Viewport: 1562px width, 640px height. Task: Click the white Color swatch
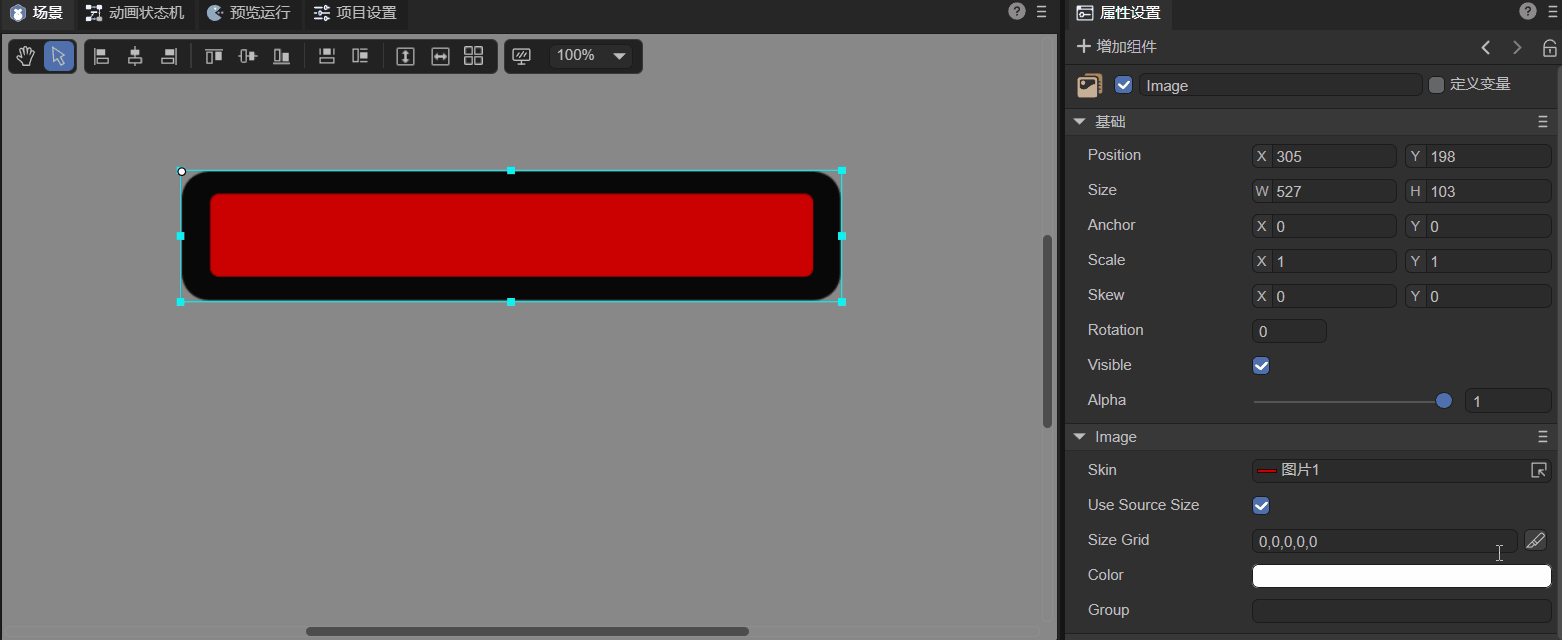tap(1400, 576)
